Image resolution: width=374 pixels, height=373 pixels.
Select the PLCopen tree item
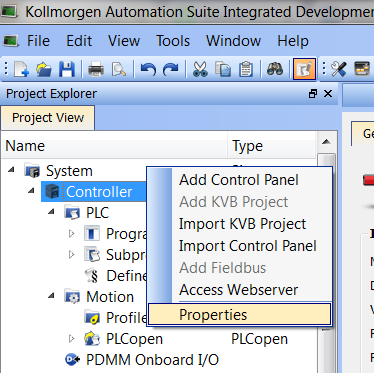(134, 339)
